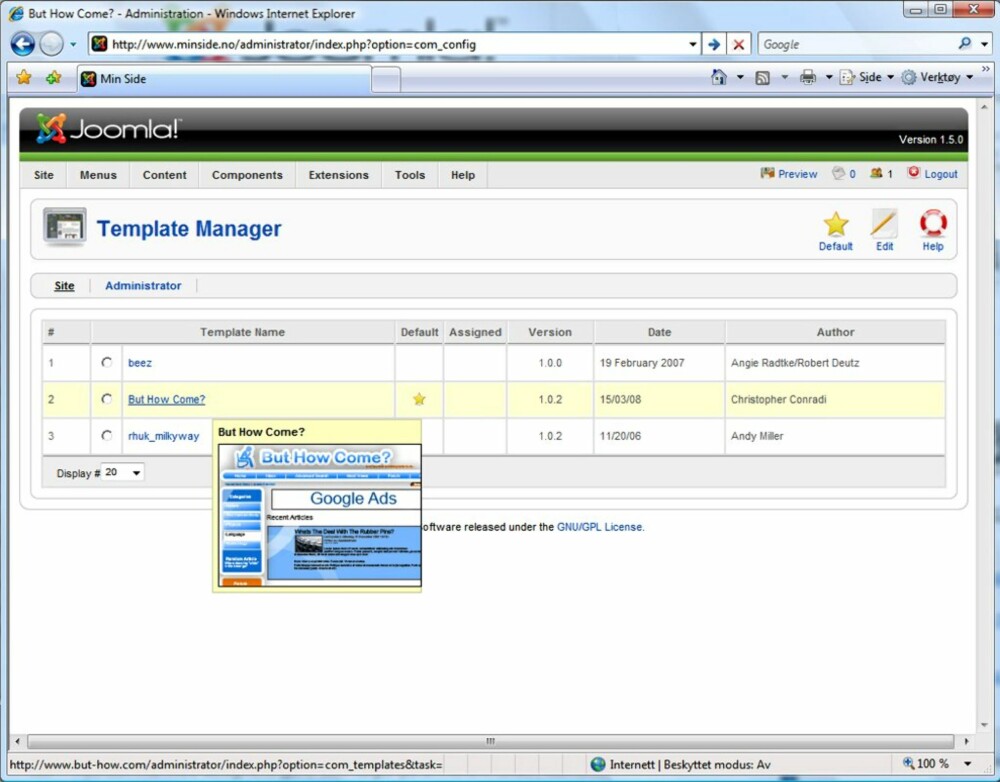The height and width of the screenshot is (782, 1000).
Task: Sort by Template Name column header
Action: tap(242, 332)
